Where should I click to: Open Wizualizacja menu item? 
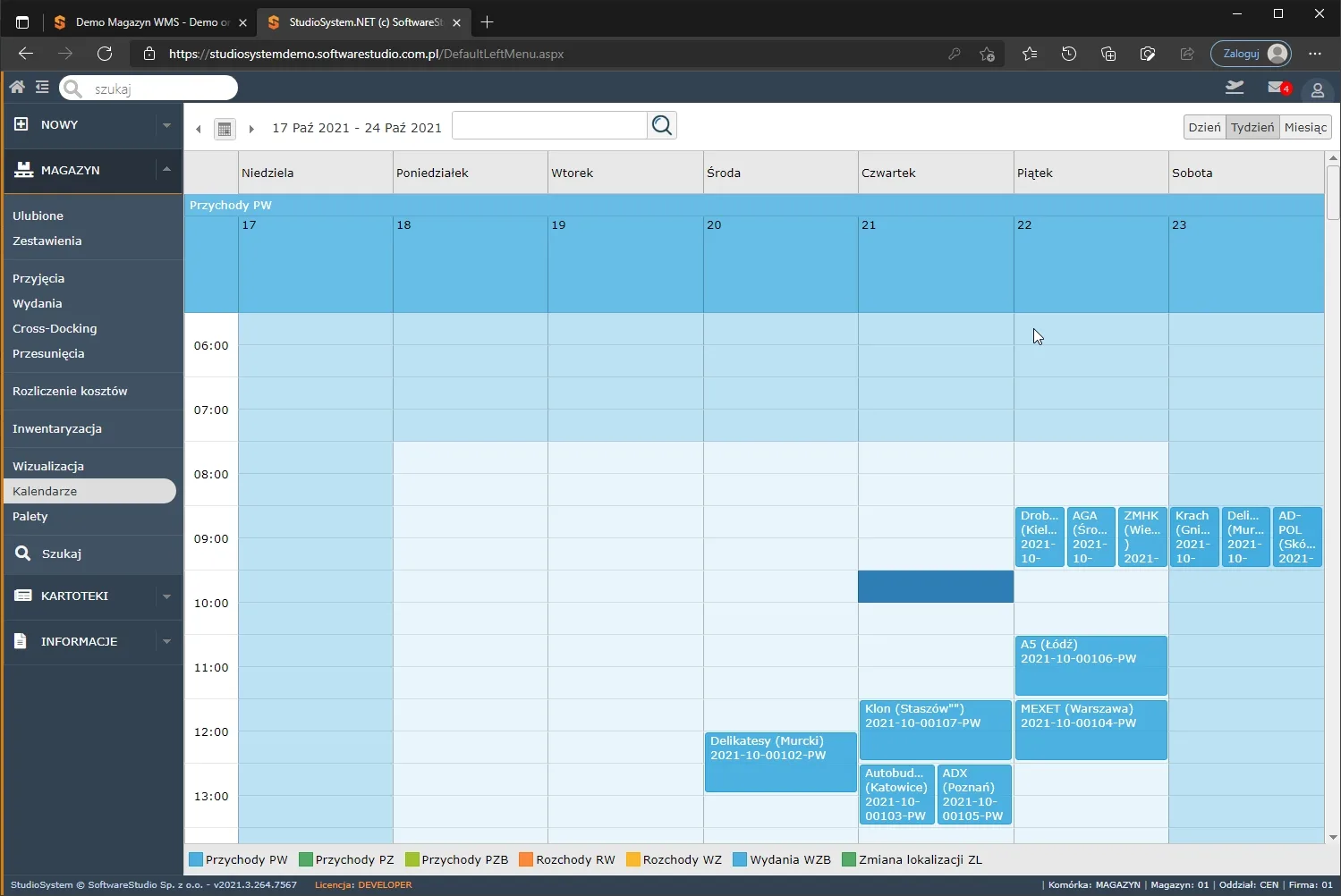(48, 466)
